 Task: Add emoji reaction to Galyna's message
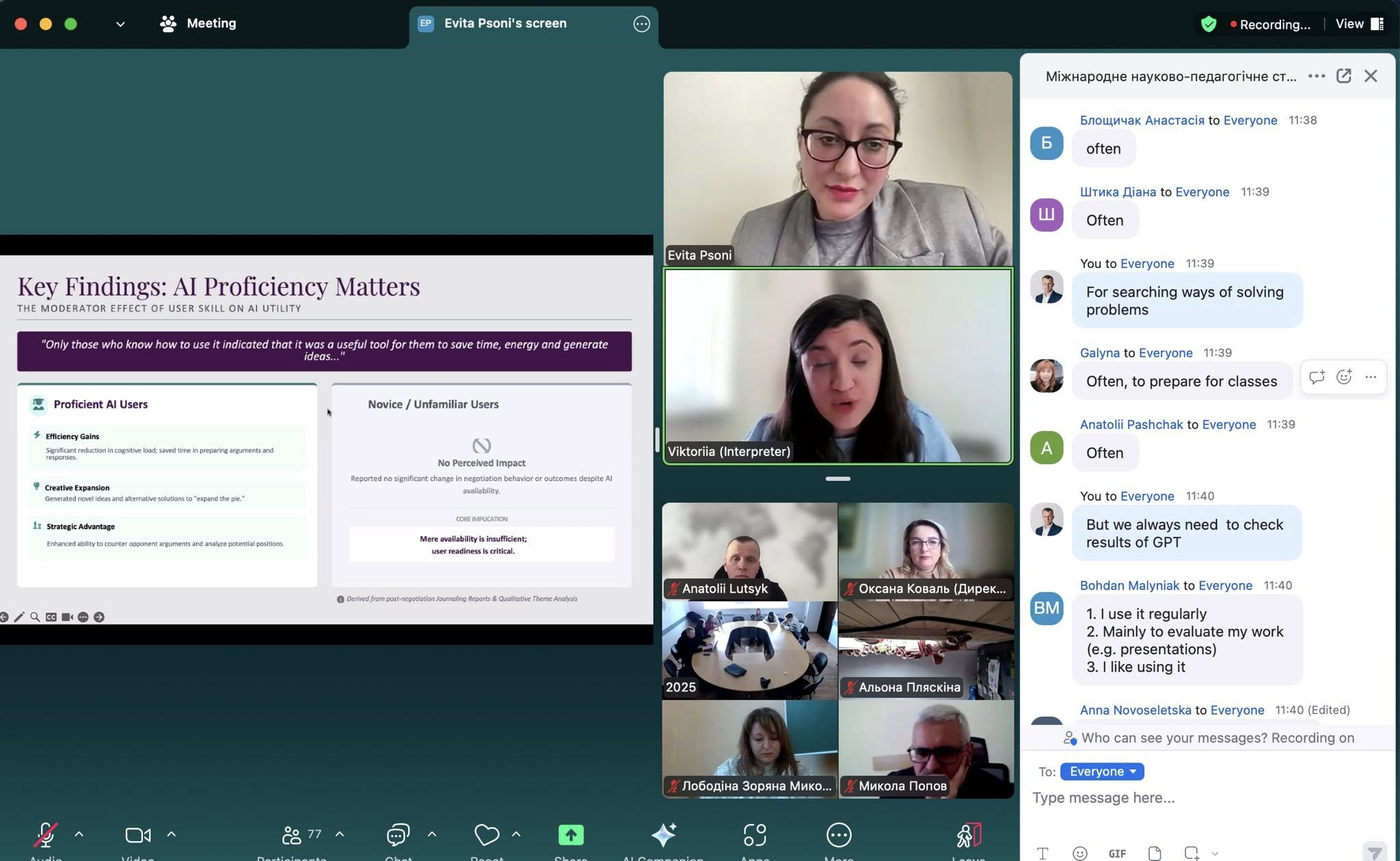click(1343, 377)
